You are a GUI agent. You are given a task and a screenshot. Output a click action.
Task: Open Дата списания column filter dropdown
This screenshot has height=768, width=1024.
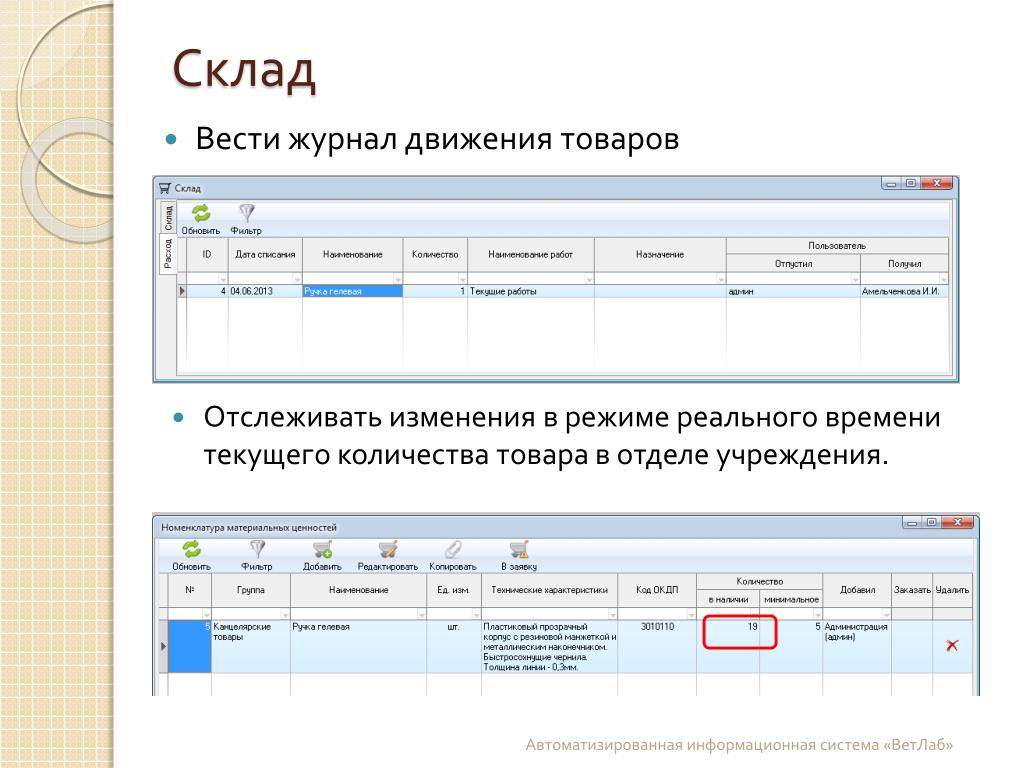(297, 279)
